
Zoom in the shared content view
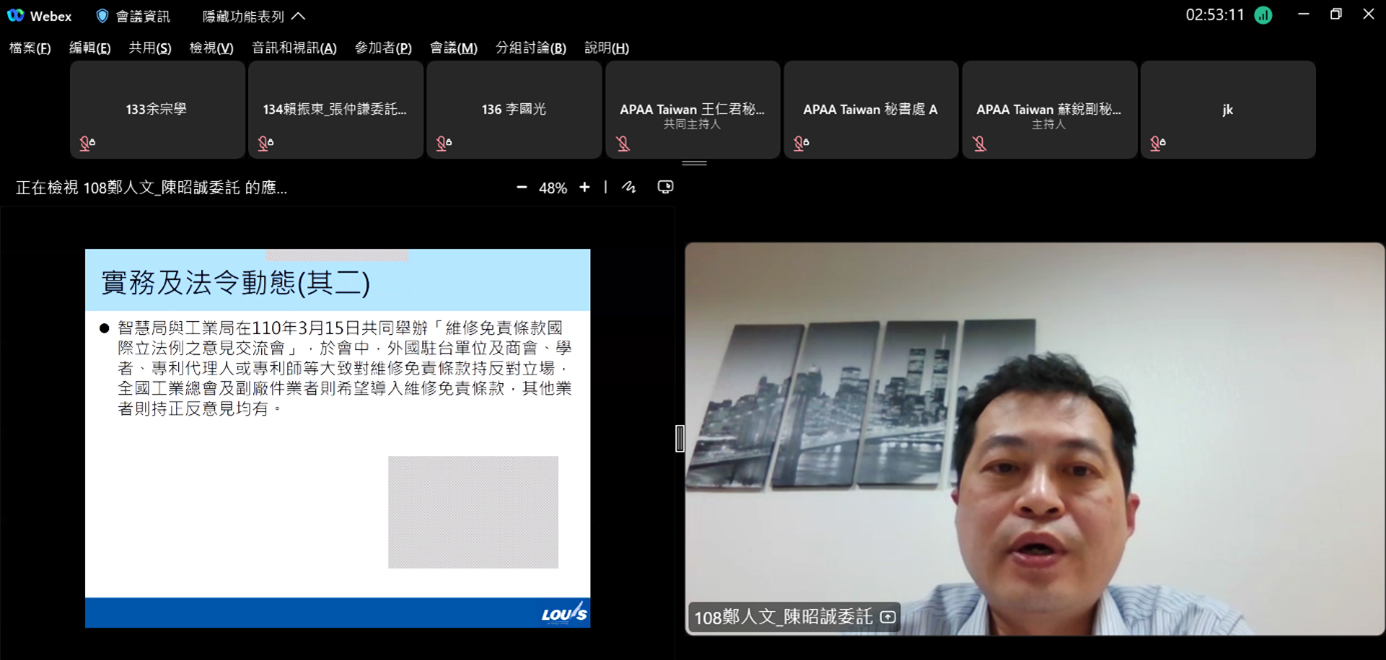pos(584,187)
